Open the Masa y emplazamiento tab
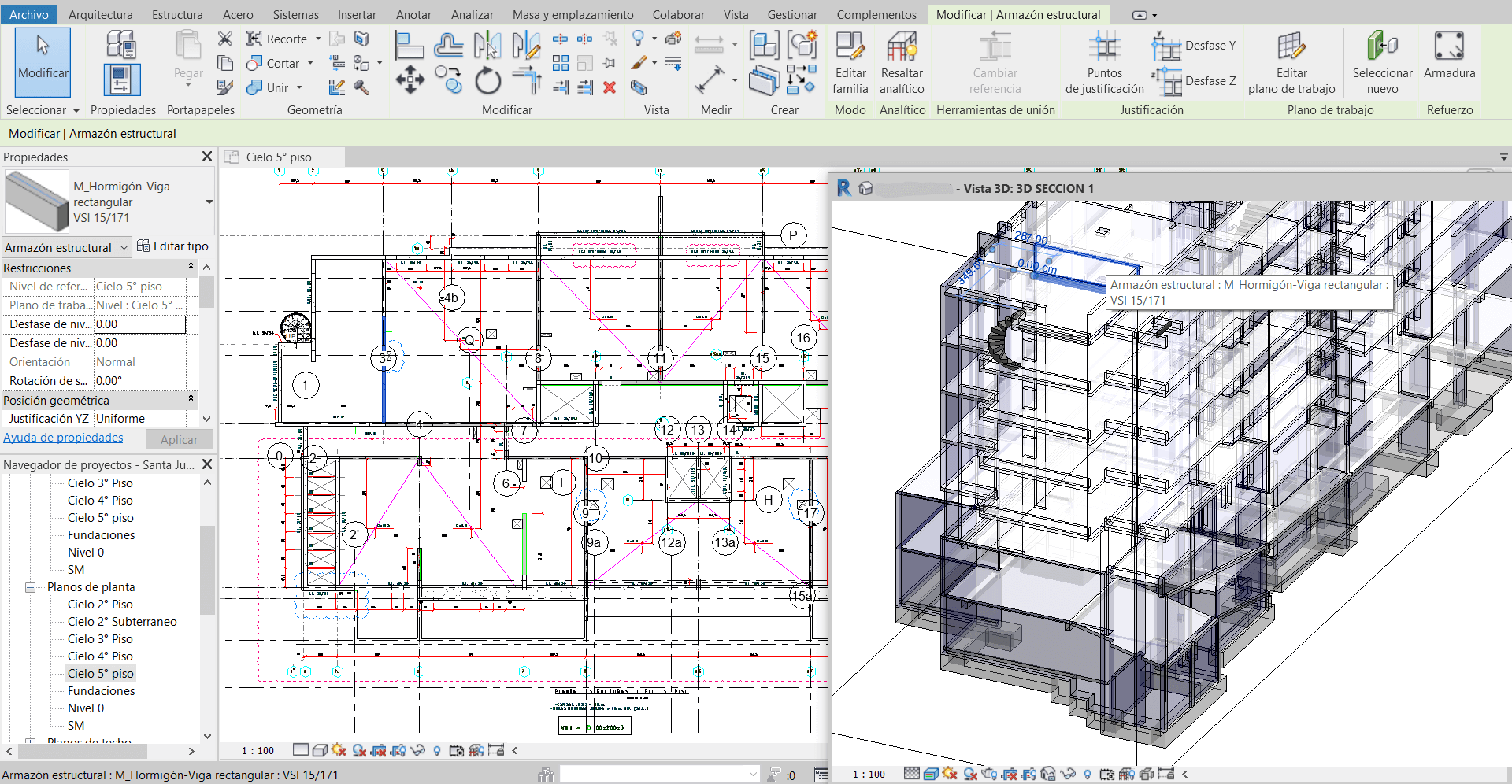This screenshot has height=784, width=1512. [x=573, y=14]
